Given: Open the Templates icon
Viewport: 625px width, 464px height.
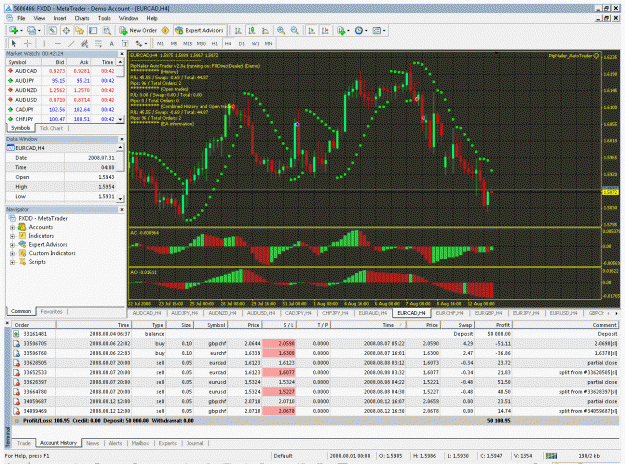Looking at the screenshot, I should 377,30.
